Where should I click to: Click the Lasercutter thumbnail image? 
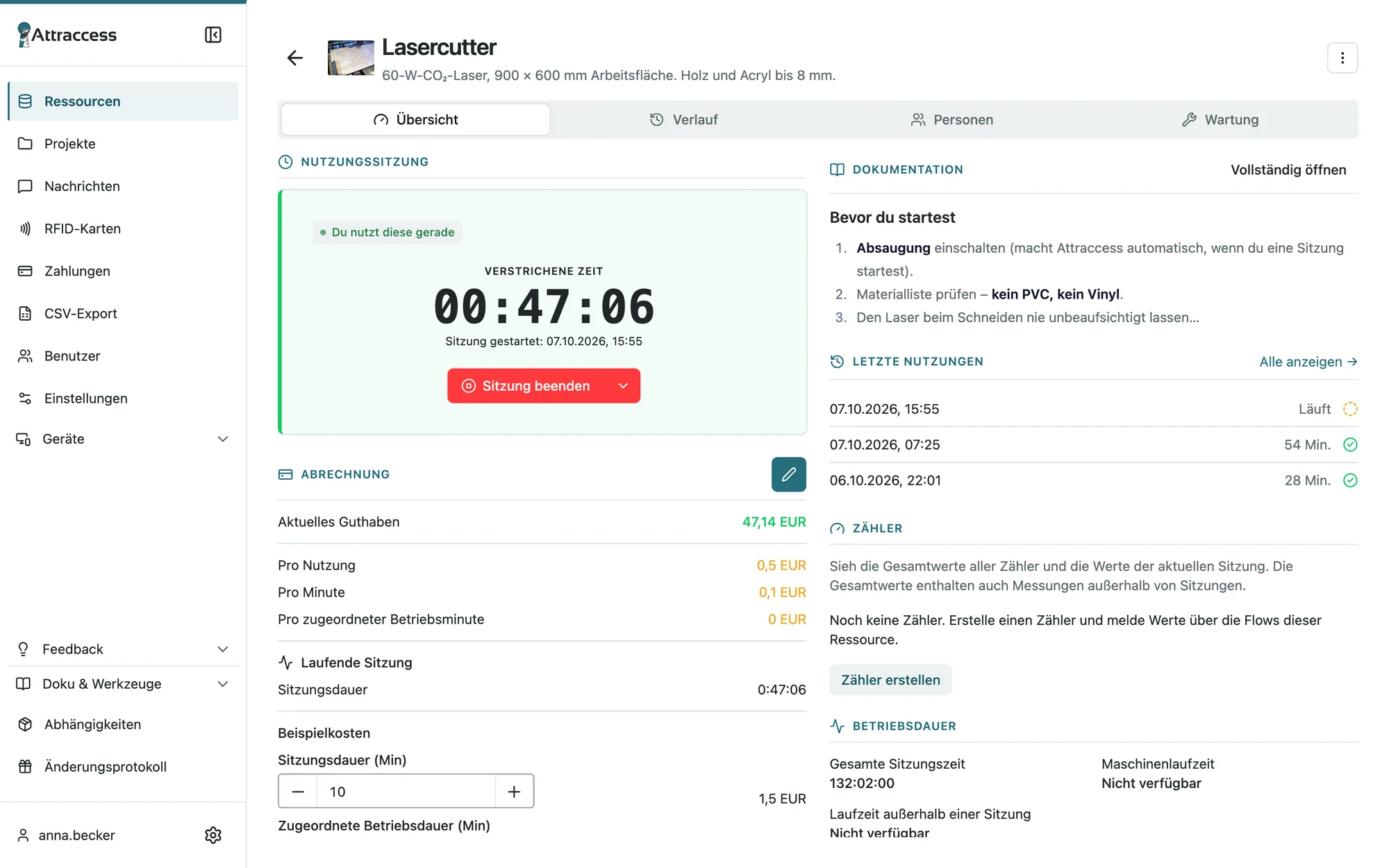[351, 58]
